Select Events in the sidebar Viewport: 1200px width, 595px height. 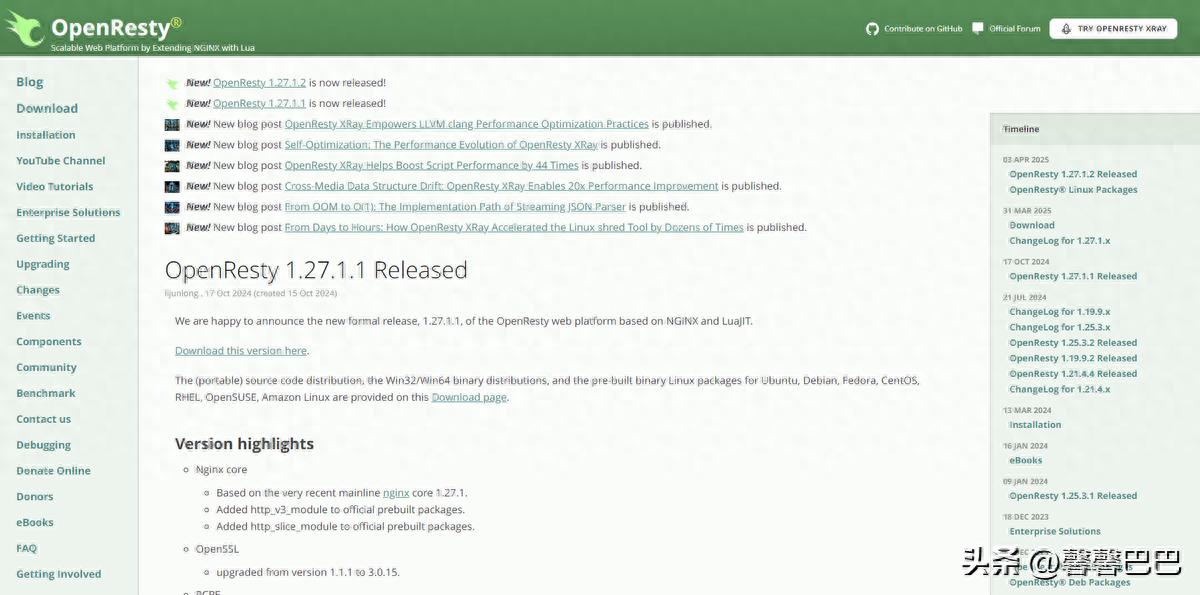pyautogui.click(x=33, y=316)
